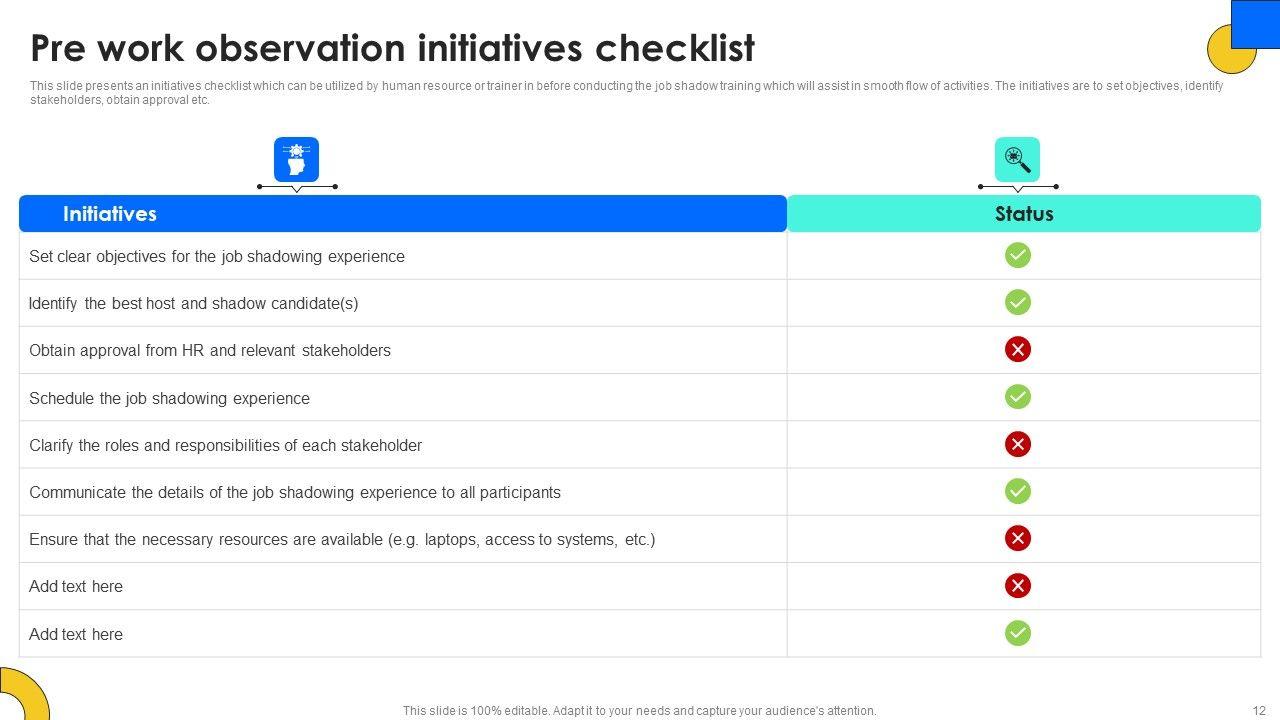This screenshot has width=1280, height=720.
Task: Click red cross for obtain HR approval
Action: coord(1017,350)
